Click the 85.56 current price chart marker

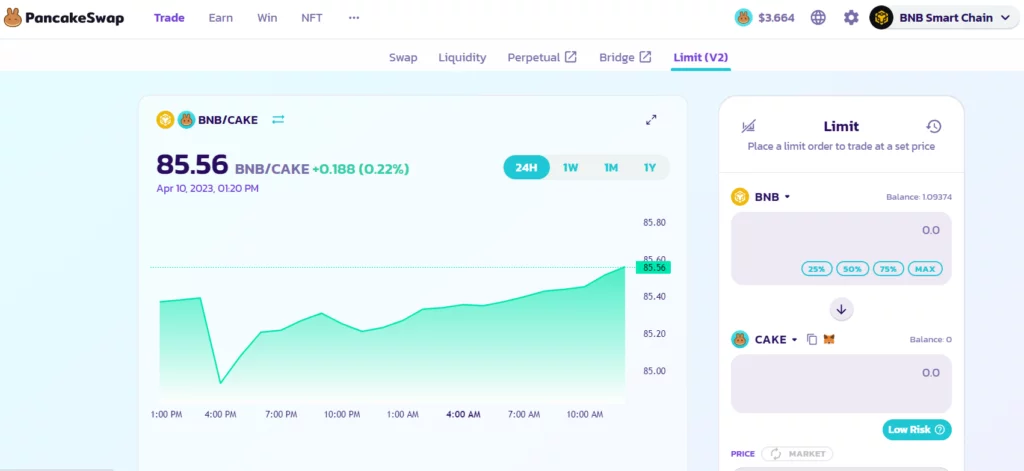[654, 267]
